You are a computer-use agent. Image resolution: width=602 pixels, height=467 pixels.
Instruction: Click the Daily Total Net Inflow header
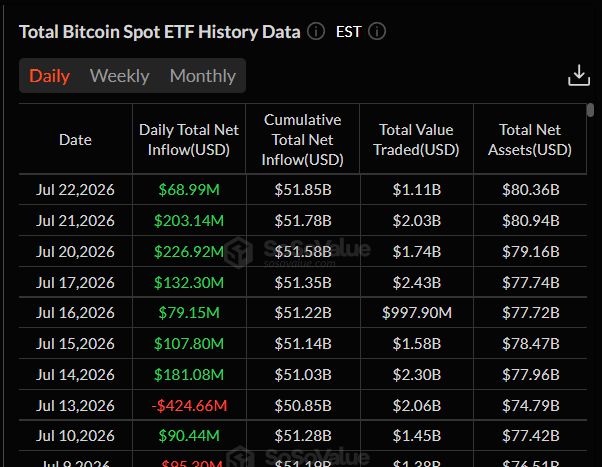pos(189,140)
